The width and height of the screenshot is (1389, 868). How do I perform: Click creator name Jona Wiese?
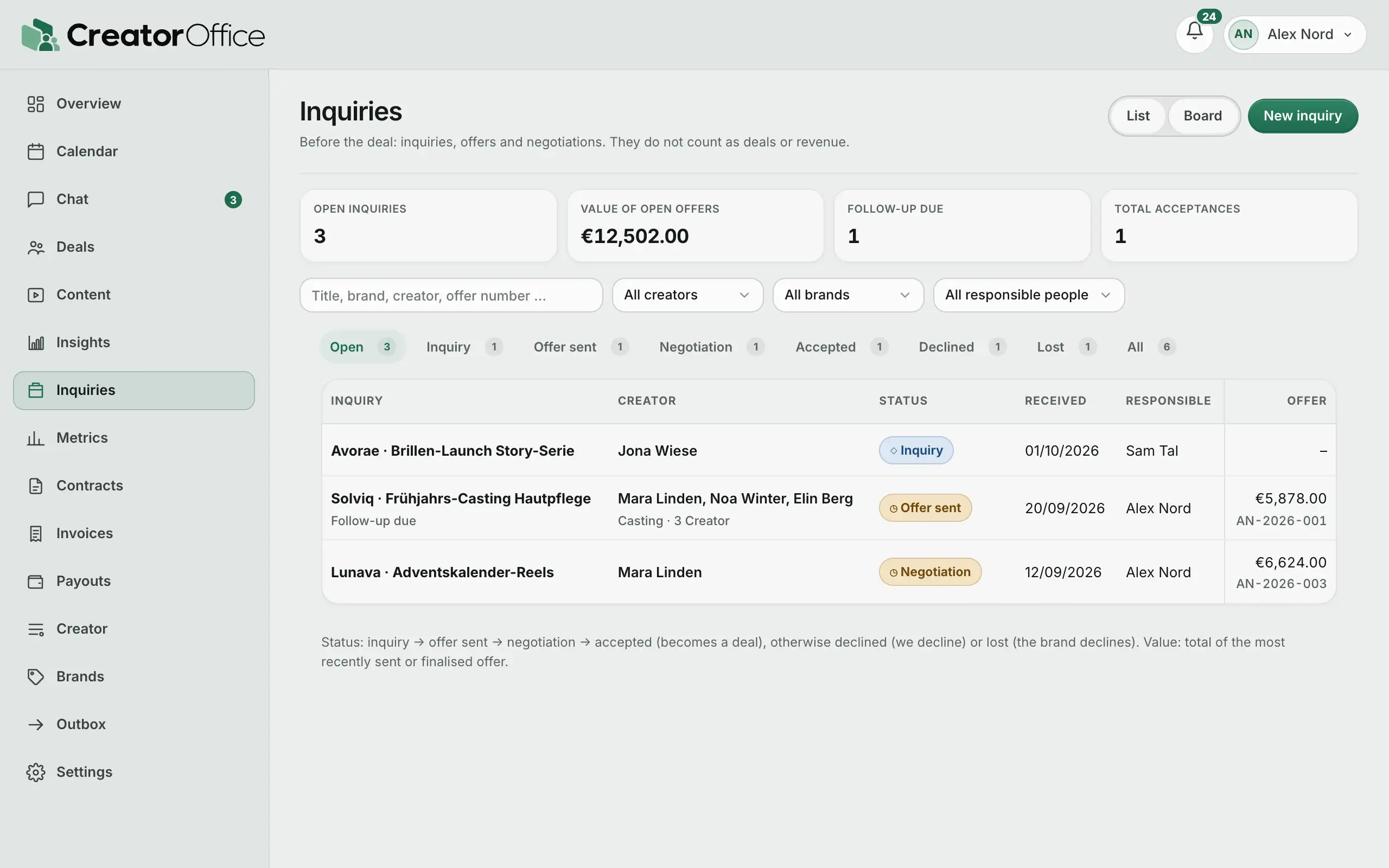[657, 451]
